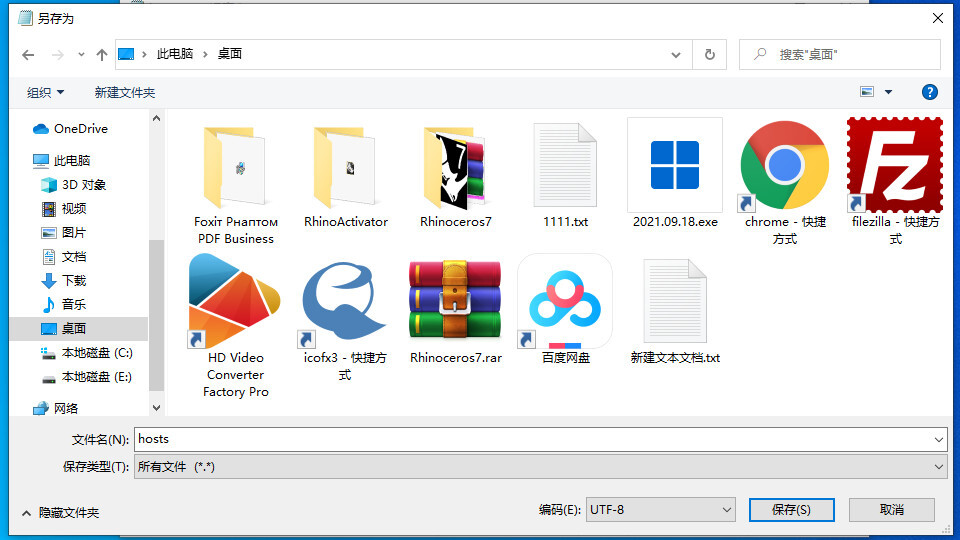Select the filezilla shortcut icon
Image resolution: width=960 pixels, height=540 pixels.
pyautogui.click(x=895, y=166)
